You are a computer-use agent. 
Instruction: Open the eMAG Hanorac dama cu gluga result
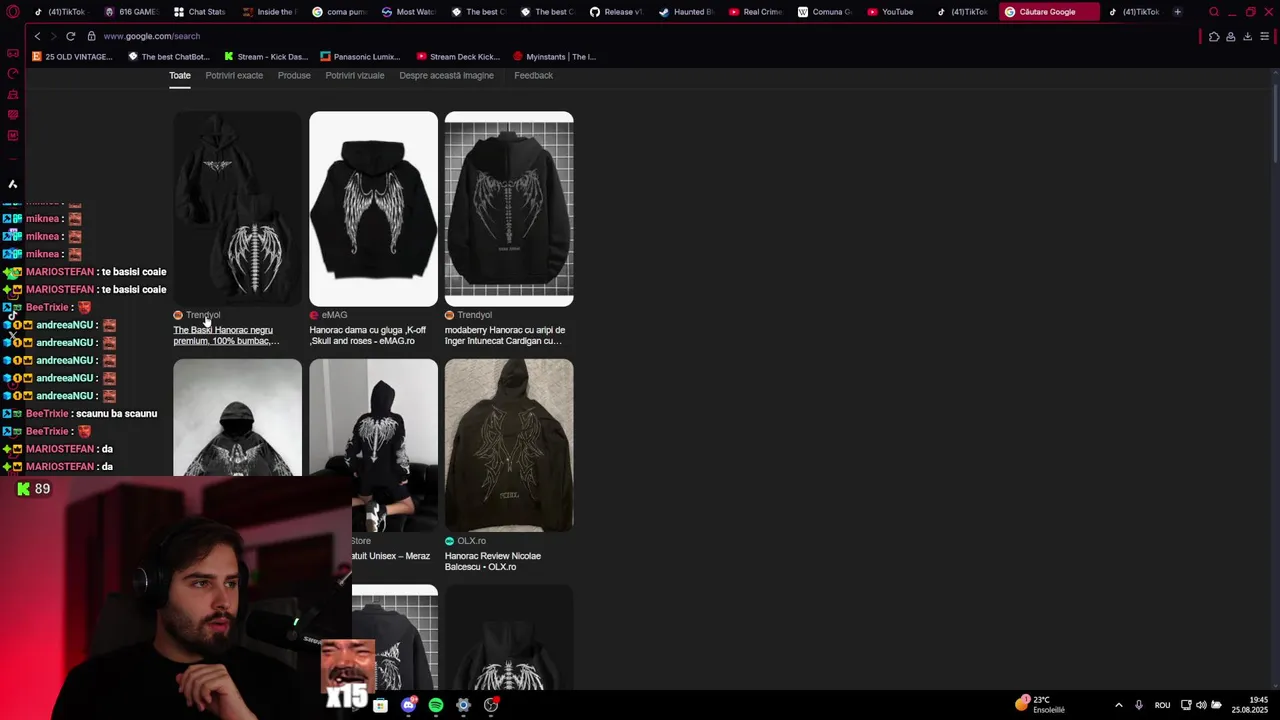(x=367, y=336)
